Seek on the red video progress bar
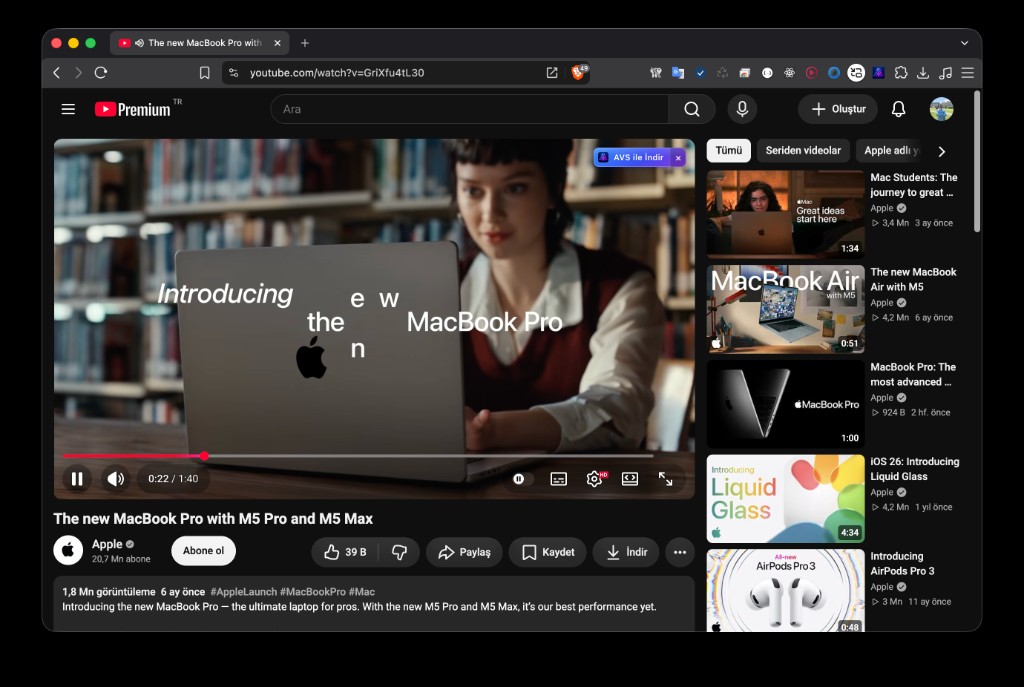Viewport: 1024px width, 687px height. point(358,456)
